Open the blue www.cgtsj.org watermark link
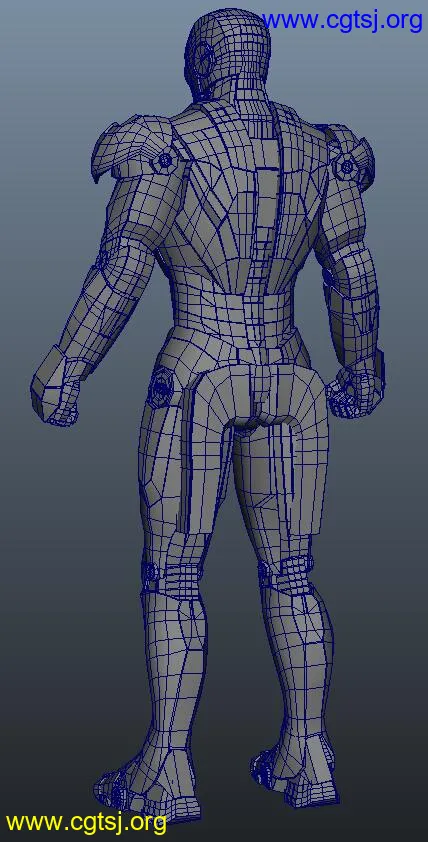Viewport: 428px width, 842px height. pyautogui.click(x=342, y=20)
